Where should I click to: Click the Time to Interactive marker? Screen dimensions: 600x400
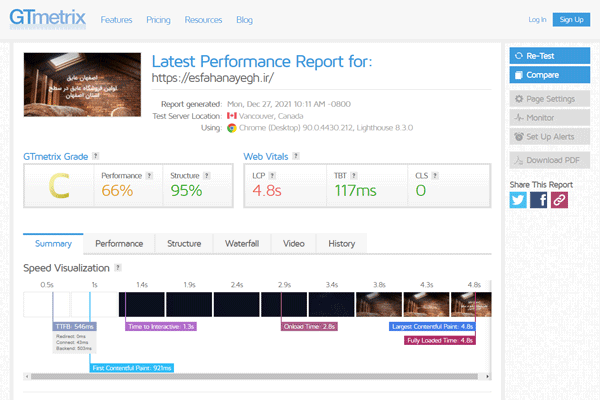[161, 326]
